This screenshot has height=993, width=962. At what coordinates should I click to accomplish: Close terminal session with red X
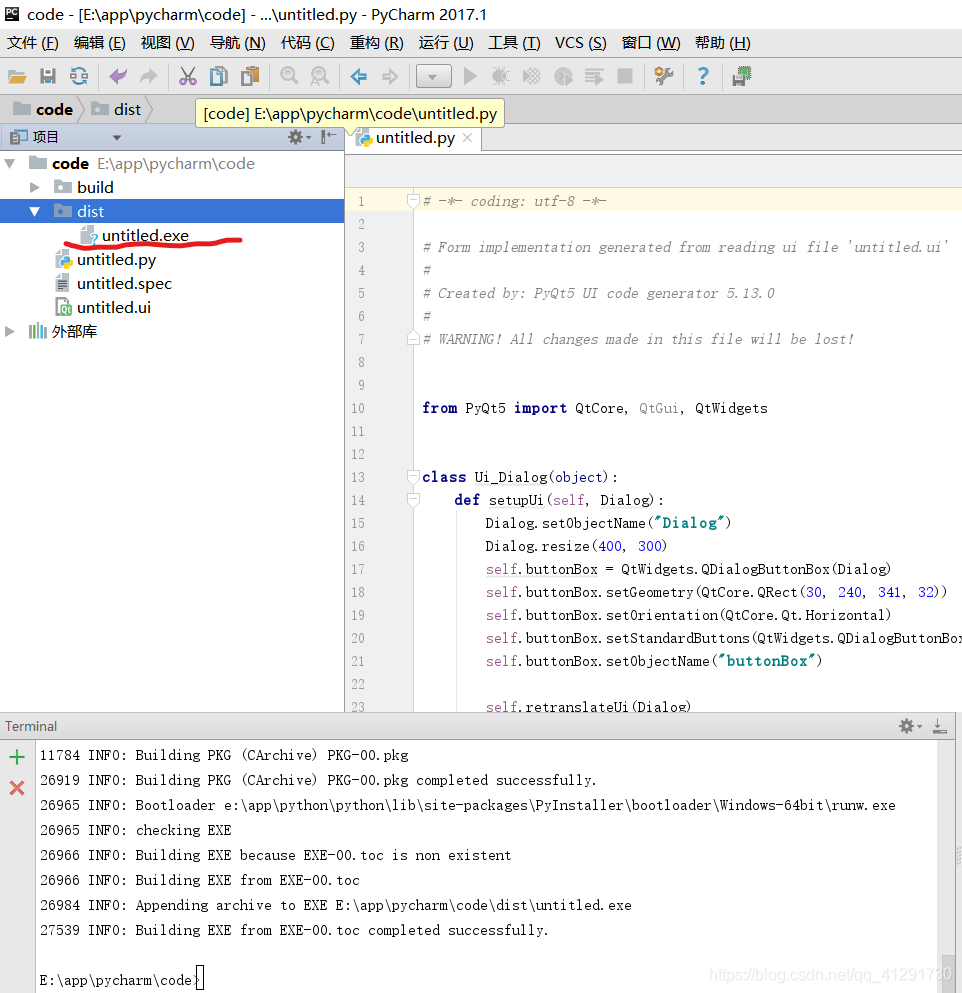click(16, 788)
